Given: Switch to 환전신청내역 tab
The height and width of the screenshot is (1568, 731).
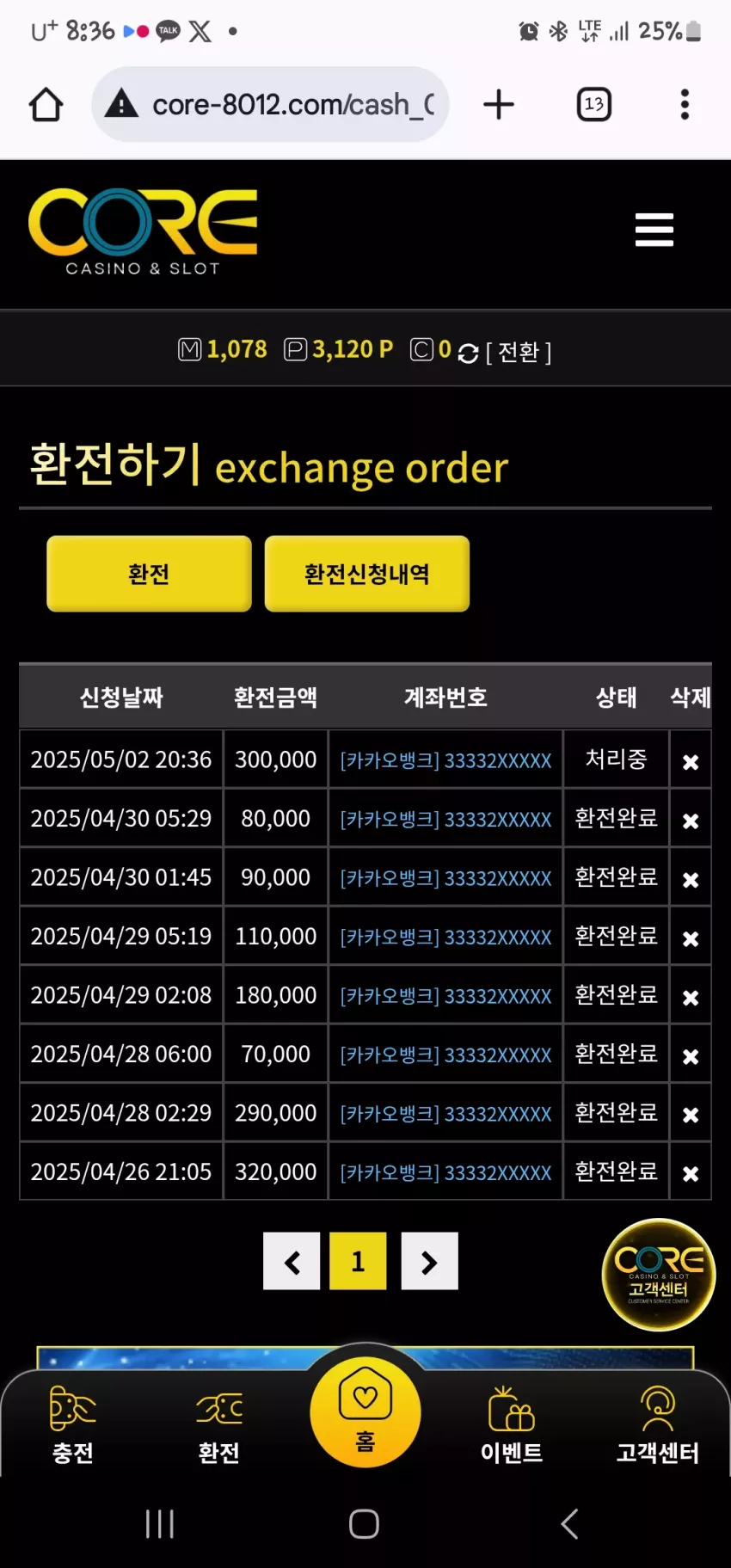Looking at the screenshot, I should (x=367, y=574).
